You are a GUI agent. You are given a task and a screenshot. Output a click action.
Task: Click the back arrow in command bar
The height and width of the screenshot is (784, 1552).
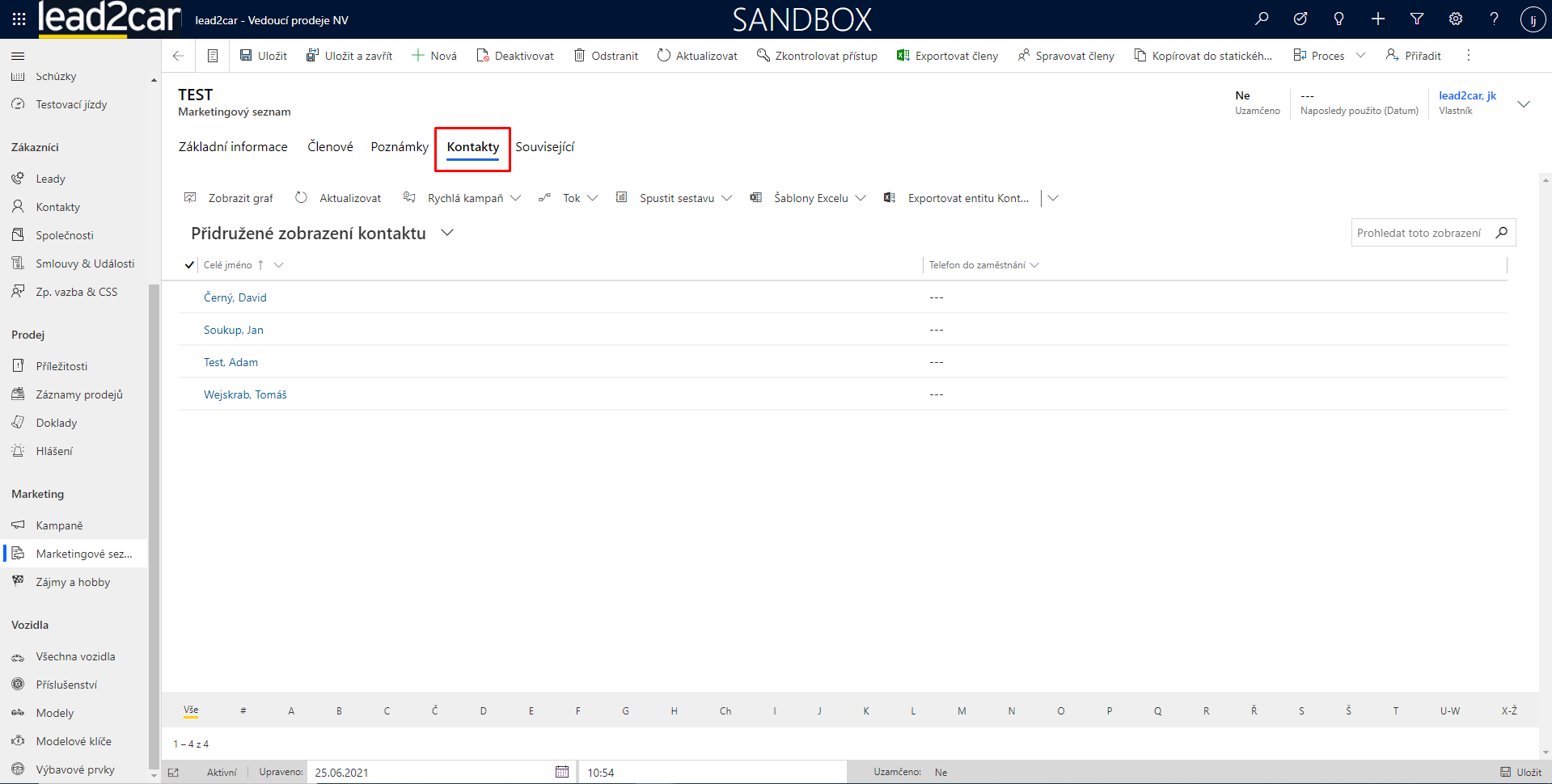179,56
